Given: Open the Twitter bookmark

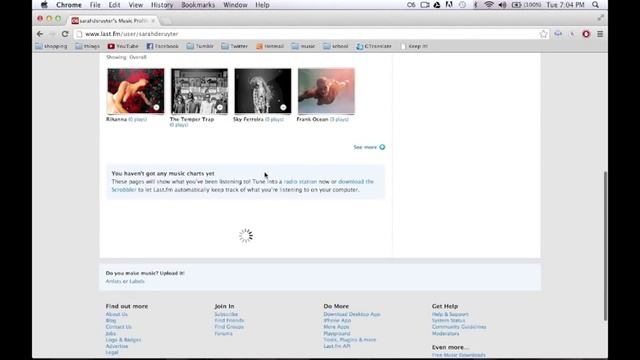Looking at the screenshot, I should tap(234, 46).
